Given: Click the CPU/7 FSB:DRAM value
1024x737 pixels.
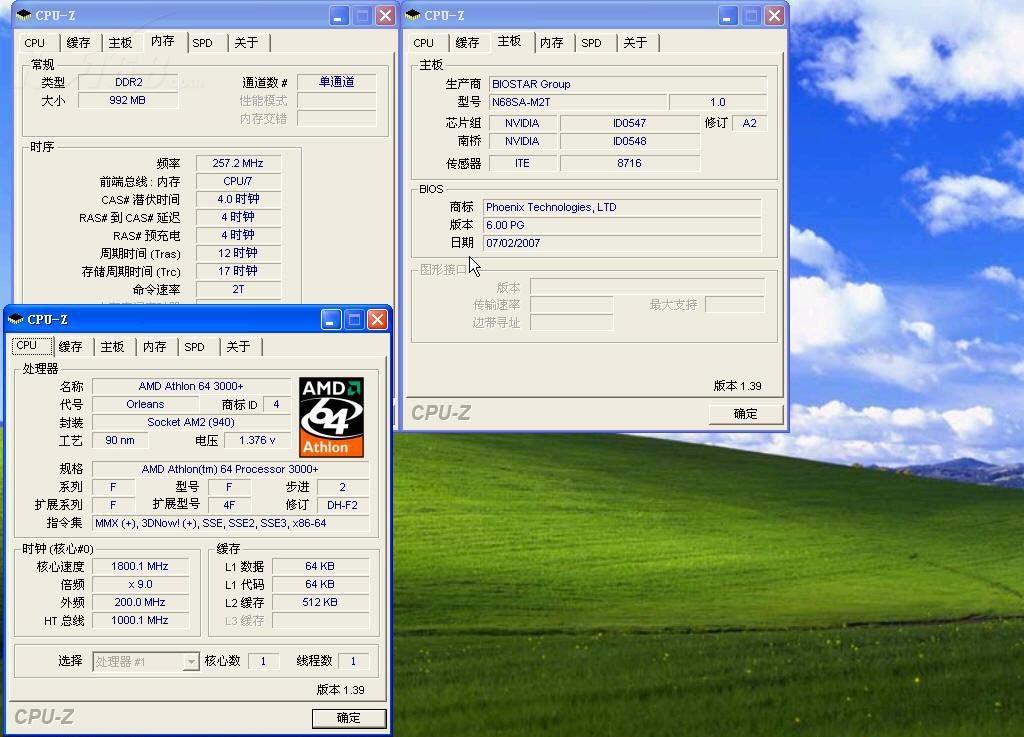Looking at the screenshot, I should [x=238, y=181].
